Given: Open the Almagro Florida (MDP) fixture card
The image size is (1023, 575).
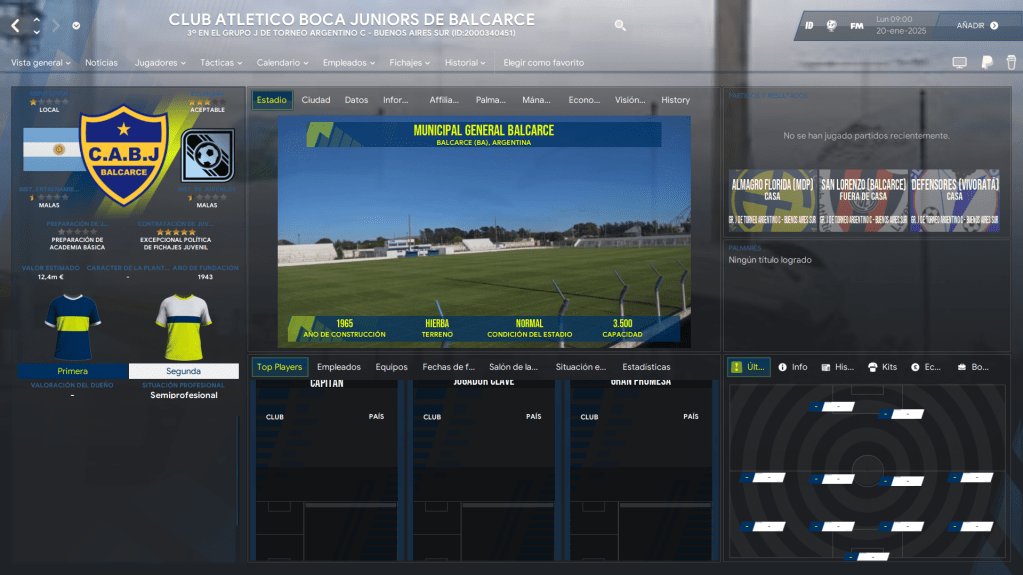Looking at the screenshot, I should [772, 200].
